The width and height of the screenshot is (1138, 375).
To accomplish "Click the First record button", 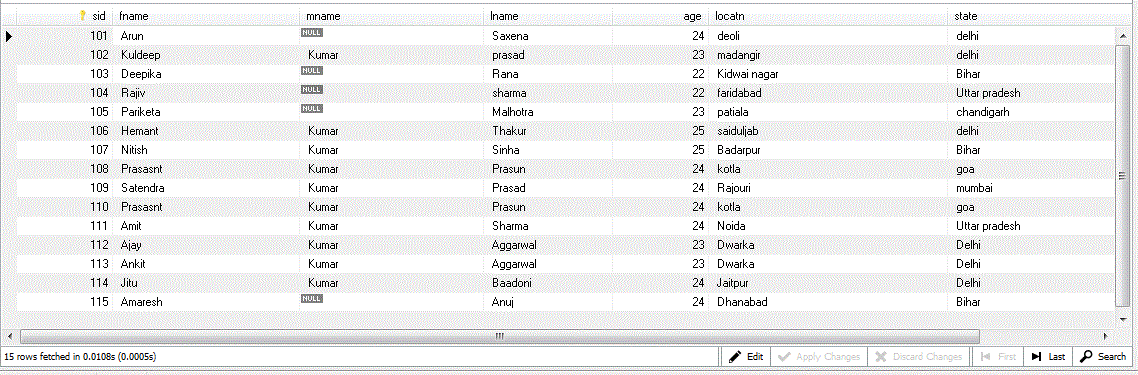I will pyautogui.click(x=998, y=356).
